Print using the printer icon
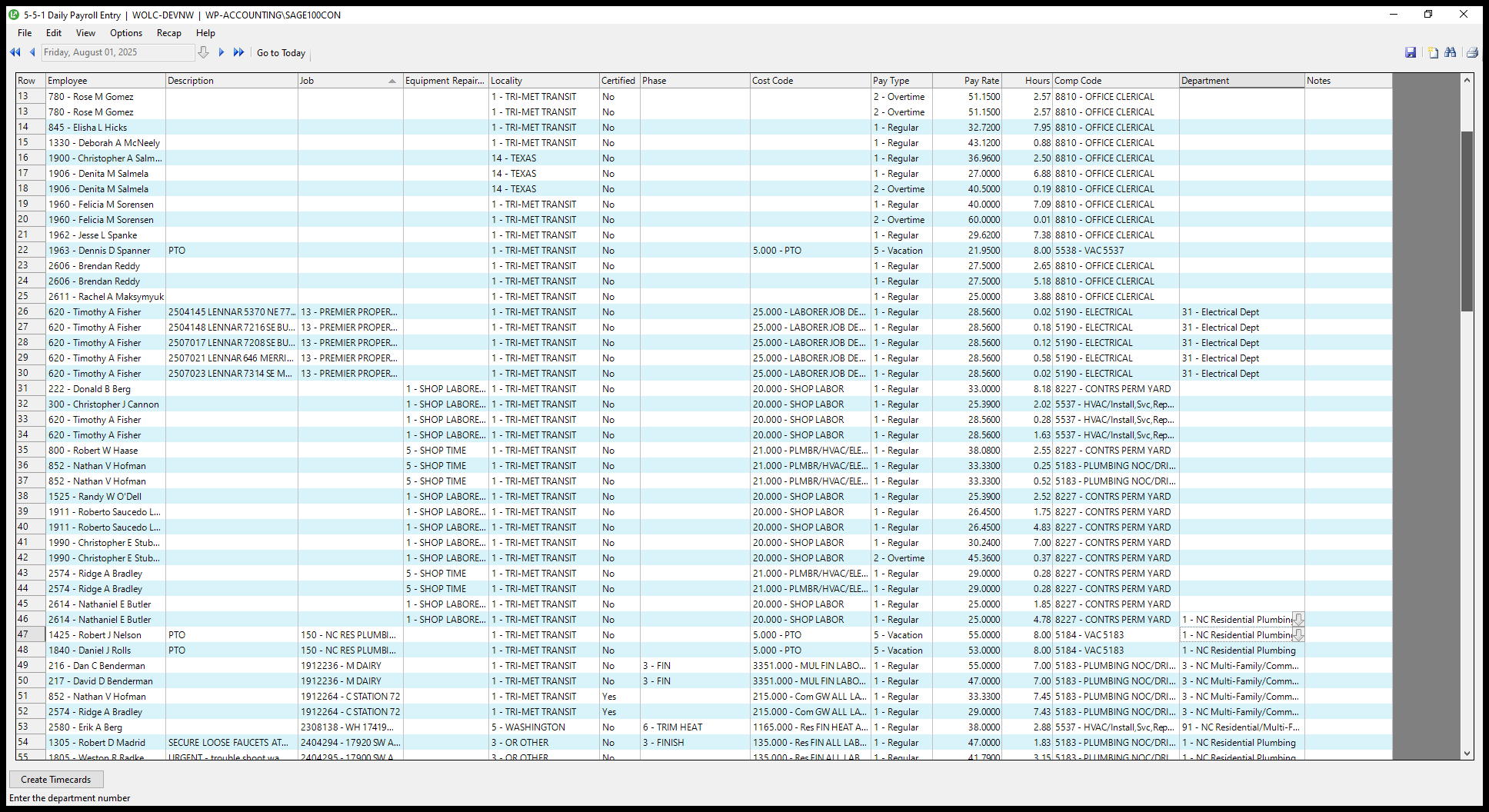The height and width of the screenshot is (812, 1489). (x=1472, y=52)
